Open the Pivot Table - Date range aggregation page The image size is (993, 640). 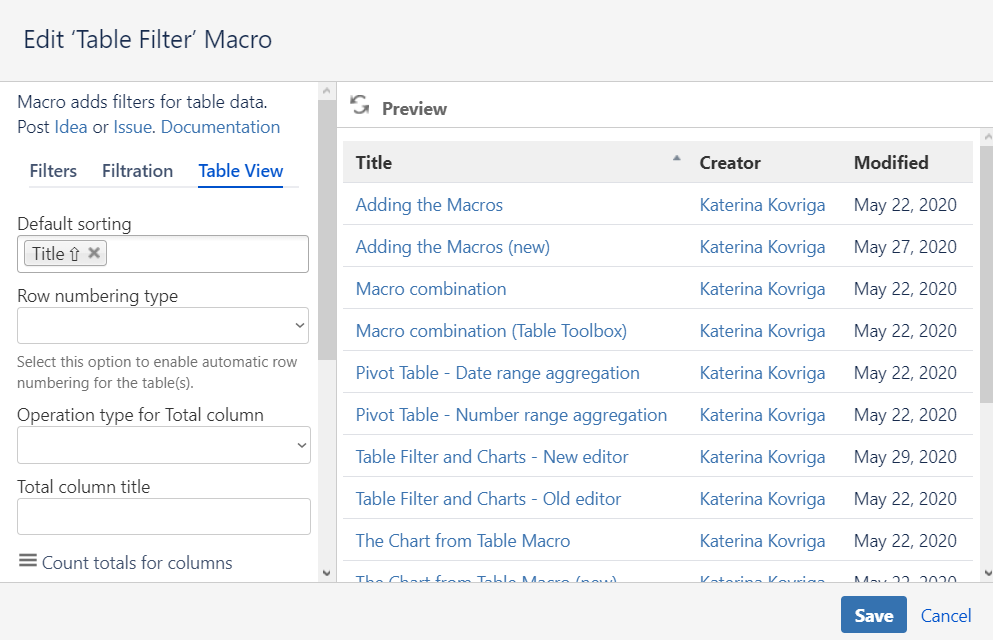click(497, 373)
